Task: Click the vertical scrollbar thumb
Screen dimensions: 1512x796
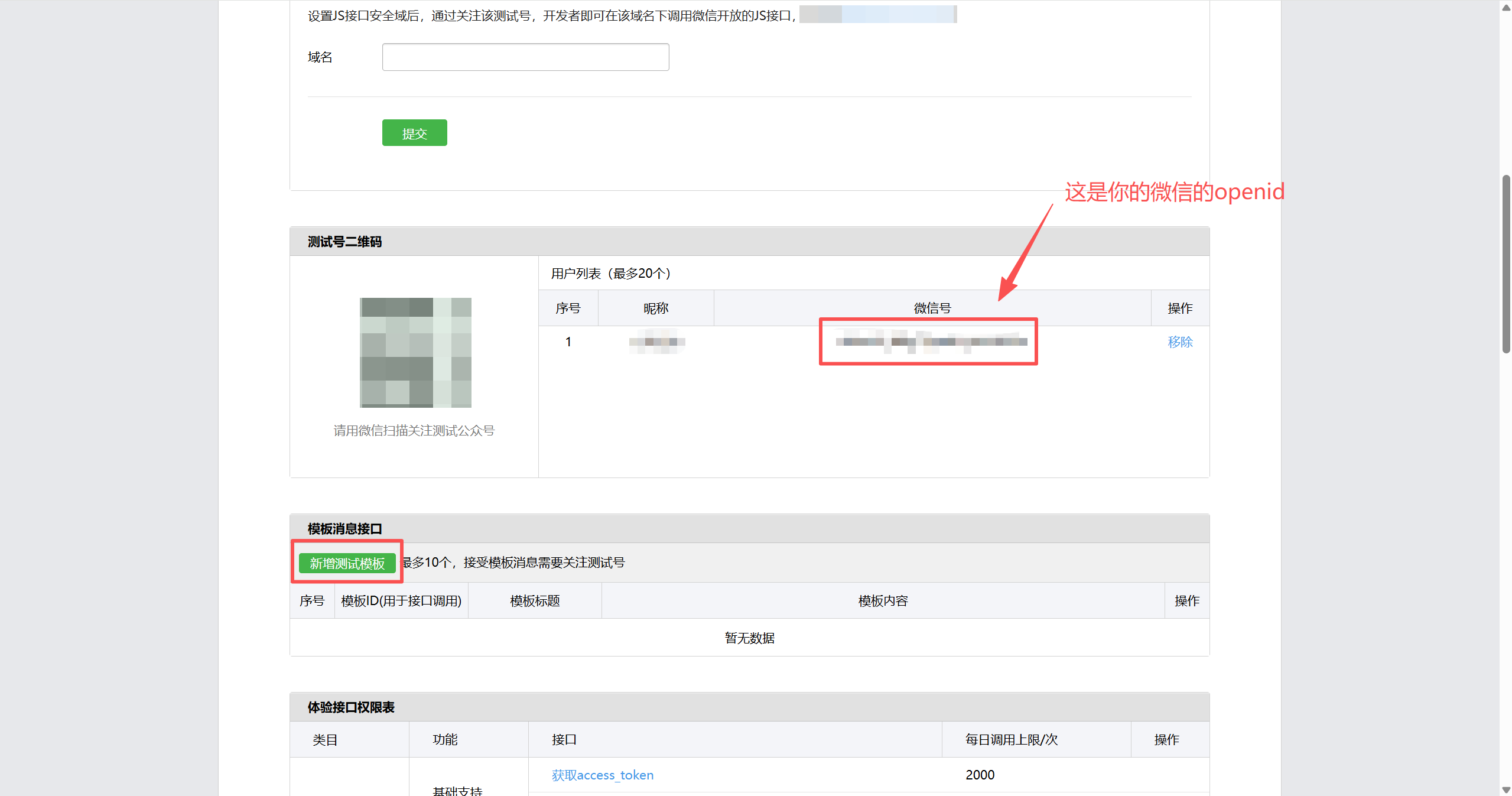Action: (1506, 263)
